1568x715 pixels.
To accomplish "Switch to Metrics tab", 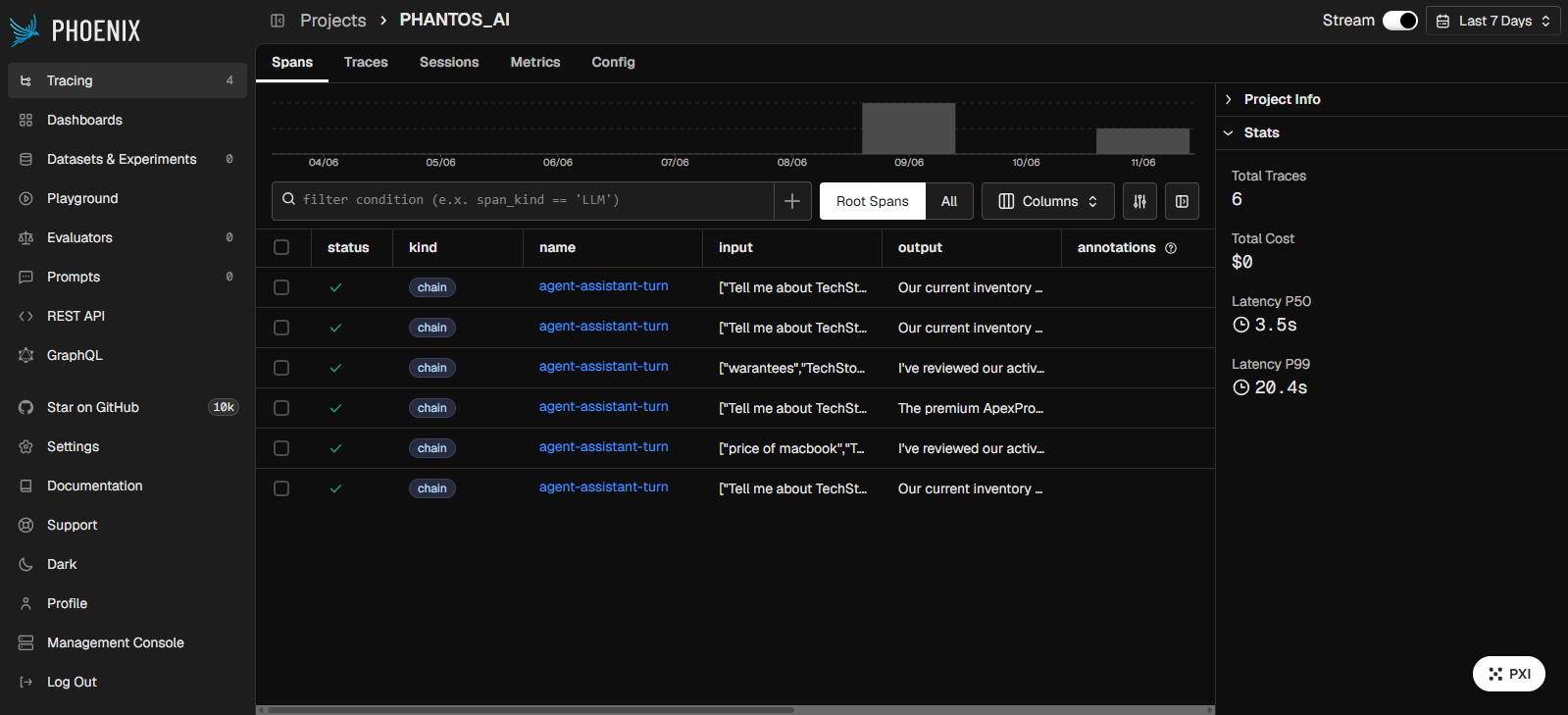I will (x=535, y=62).
